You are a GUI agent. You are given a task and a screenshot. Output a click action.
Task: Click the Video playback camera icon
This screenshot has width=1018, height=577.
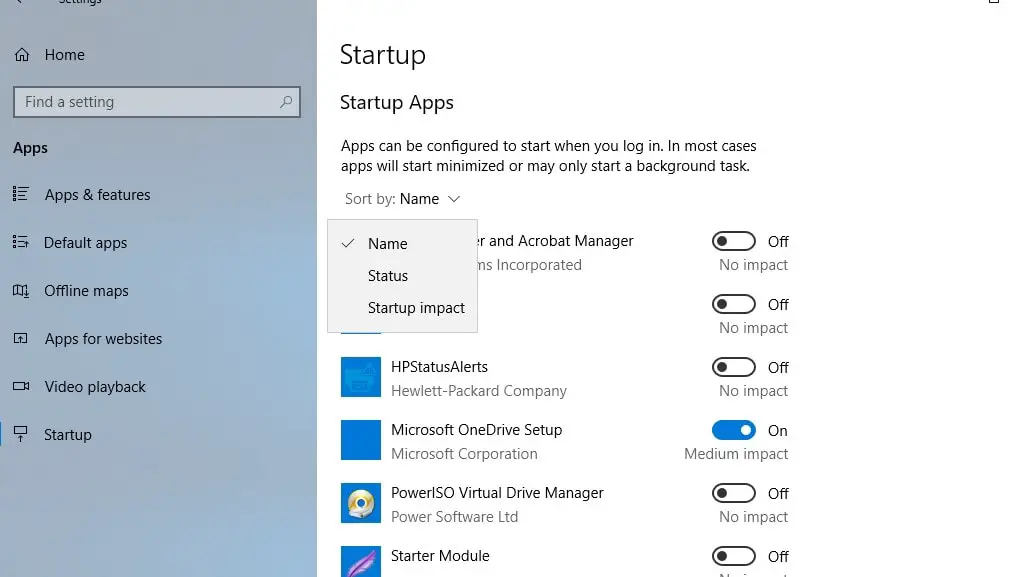click(x=21, y=386)
